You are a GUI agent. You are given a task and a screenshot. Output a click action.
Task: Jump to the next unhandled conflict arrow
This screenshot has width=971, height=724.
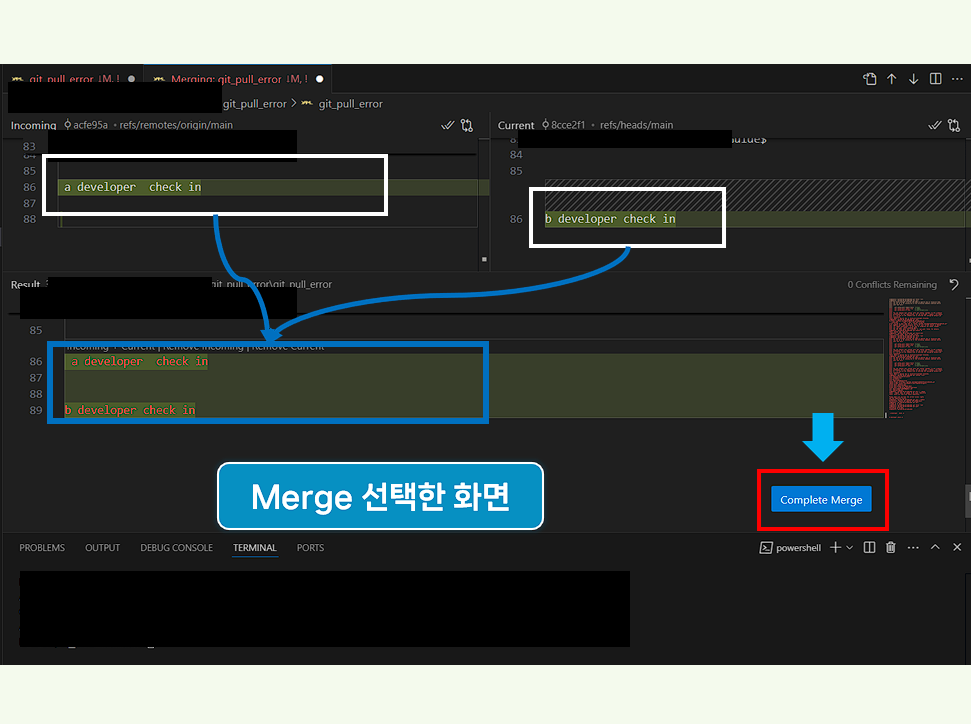[x=913, y=78]
